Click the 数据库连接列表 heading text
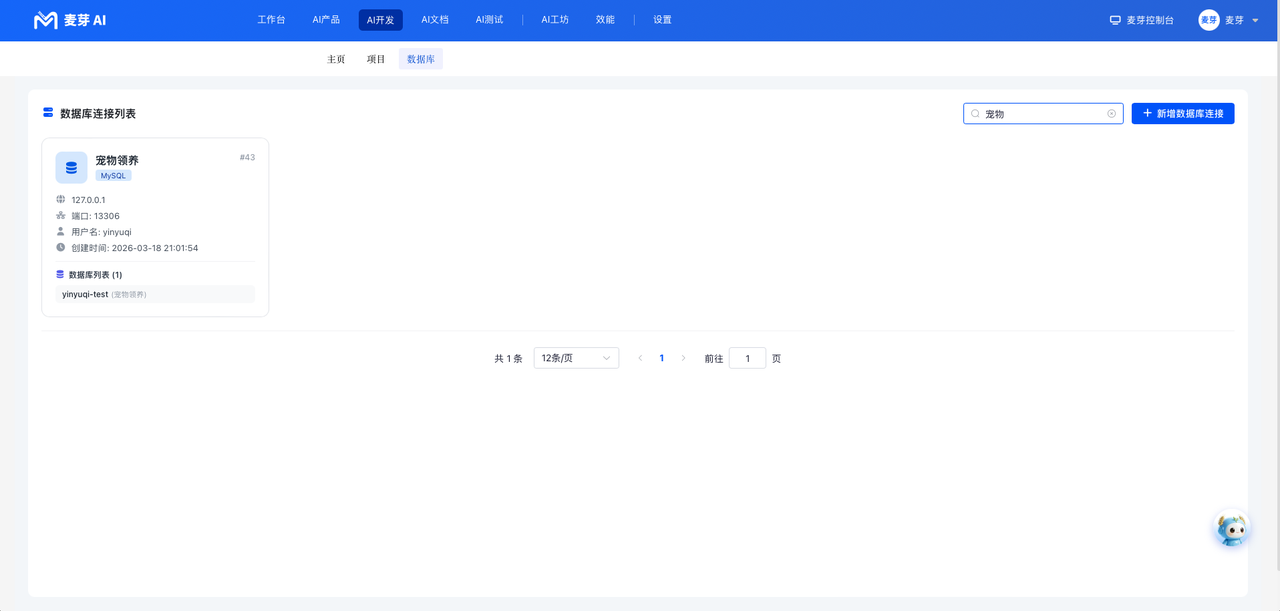The height and width of the screenshot is (611, 1280). 98,114
